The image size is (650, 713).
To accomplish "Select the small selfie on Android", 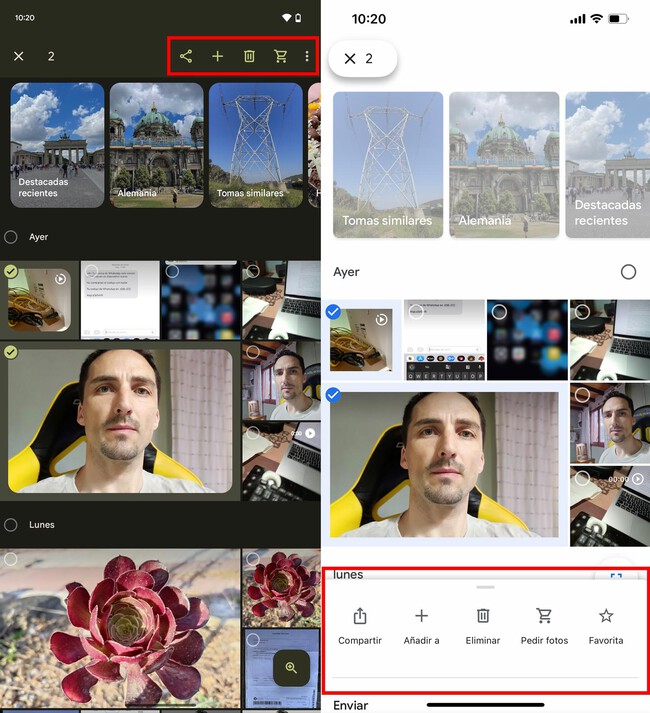I will click(253, 352).
